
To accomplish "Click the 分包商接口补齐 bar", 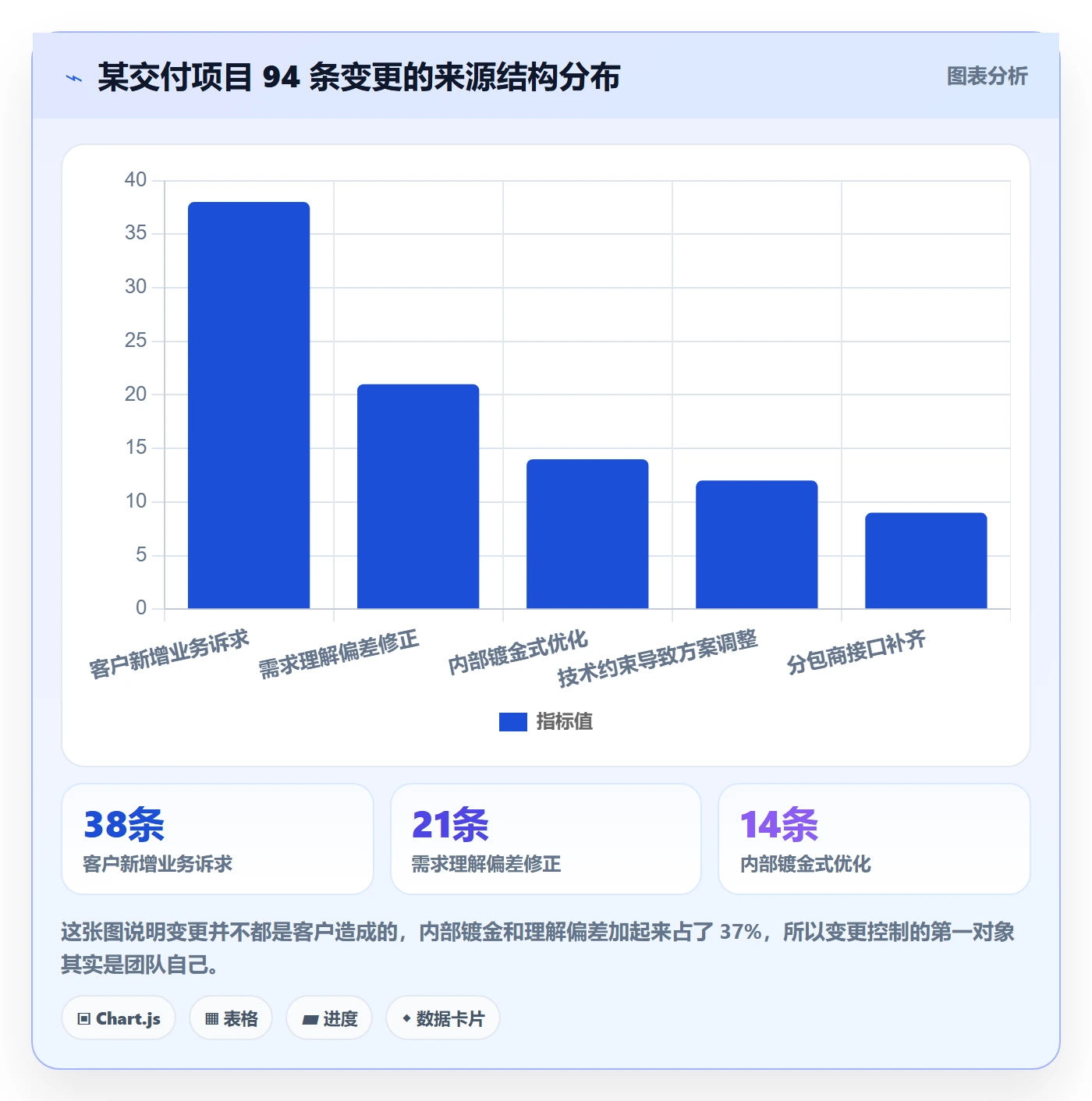I will [x=926, y=561].
